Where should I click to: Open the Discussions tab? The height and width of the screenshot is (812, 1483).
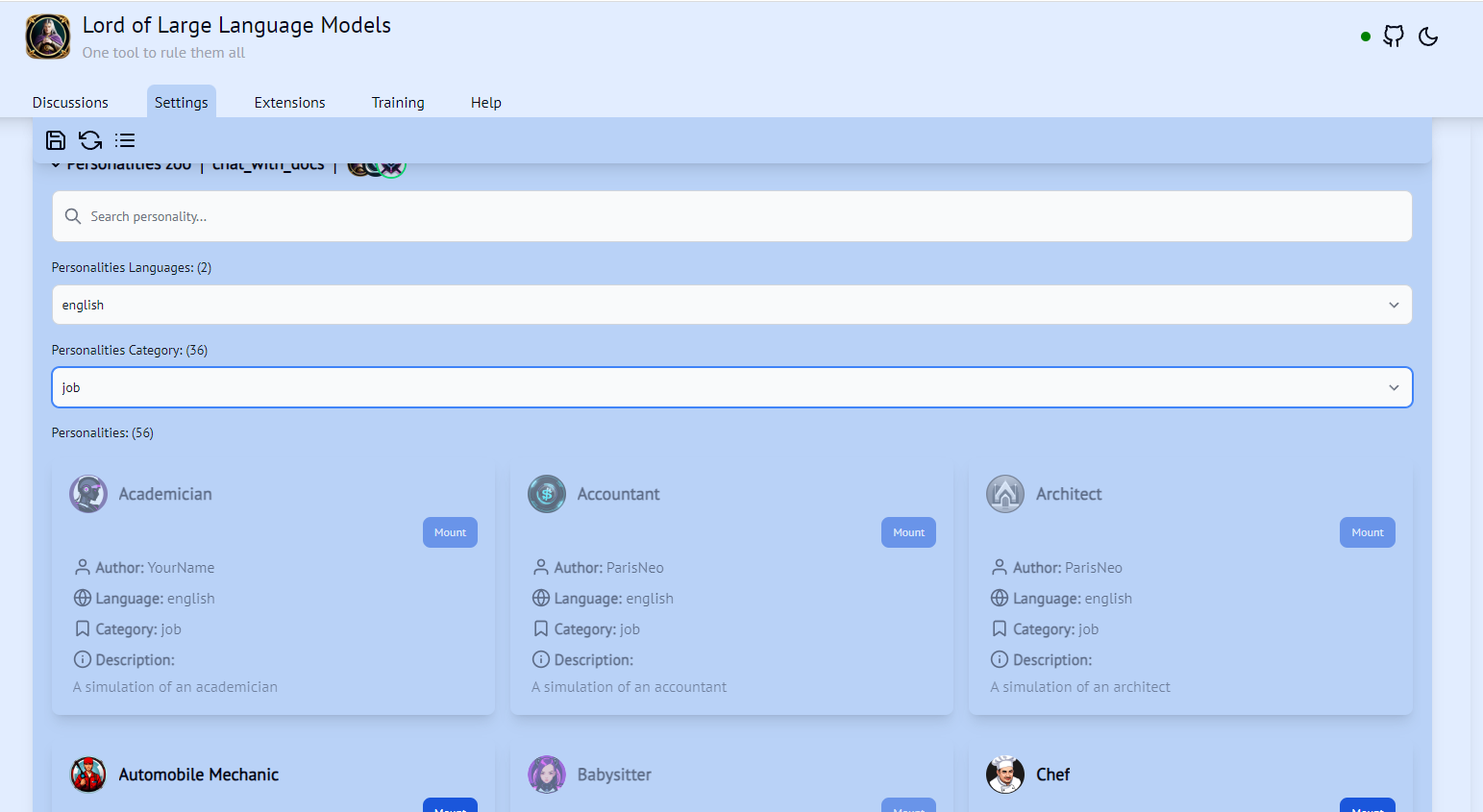click(69, 102)
